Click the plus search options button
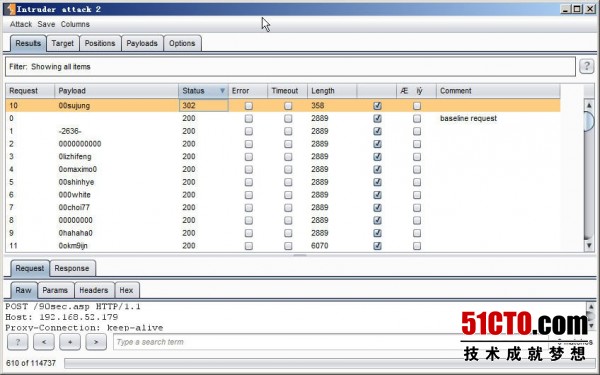 70,342
